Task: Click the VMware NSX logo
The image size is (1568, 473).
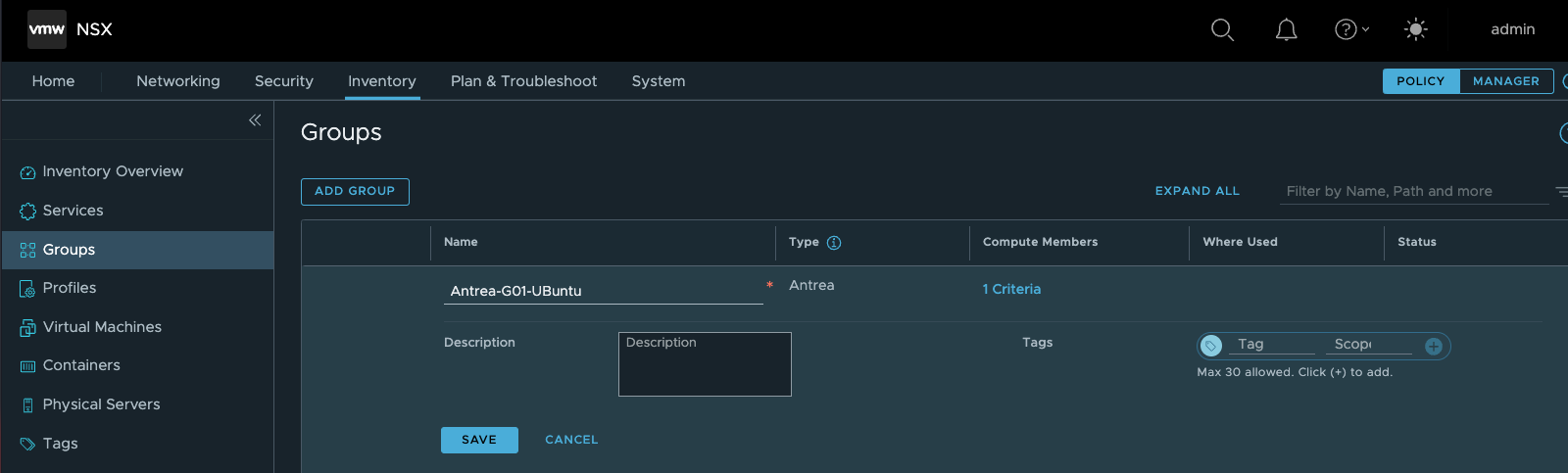Action: click(x=47, y=29)
